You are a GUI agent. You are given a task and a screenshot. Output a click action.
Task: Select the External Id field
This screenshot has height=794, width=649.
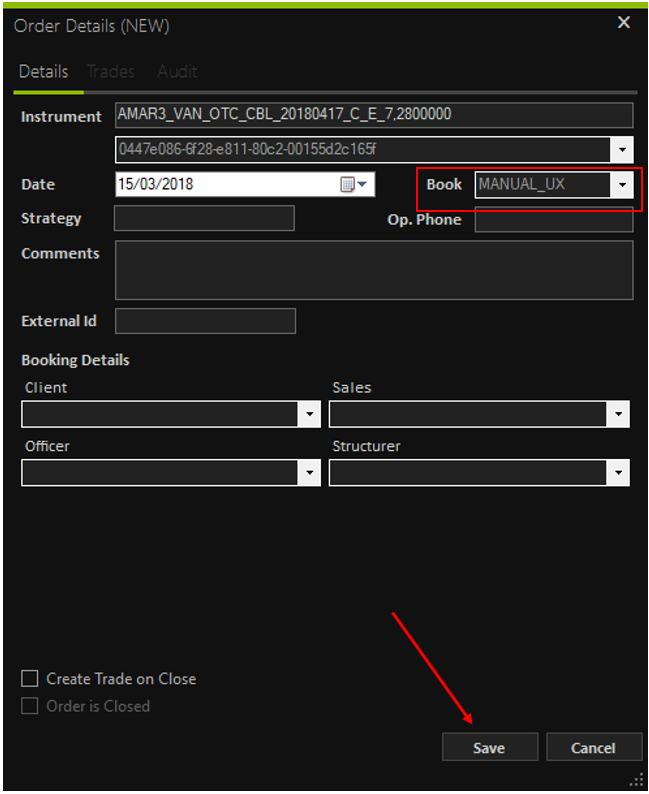click(x=205, y=321)
